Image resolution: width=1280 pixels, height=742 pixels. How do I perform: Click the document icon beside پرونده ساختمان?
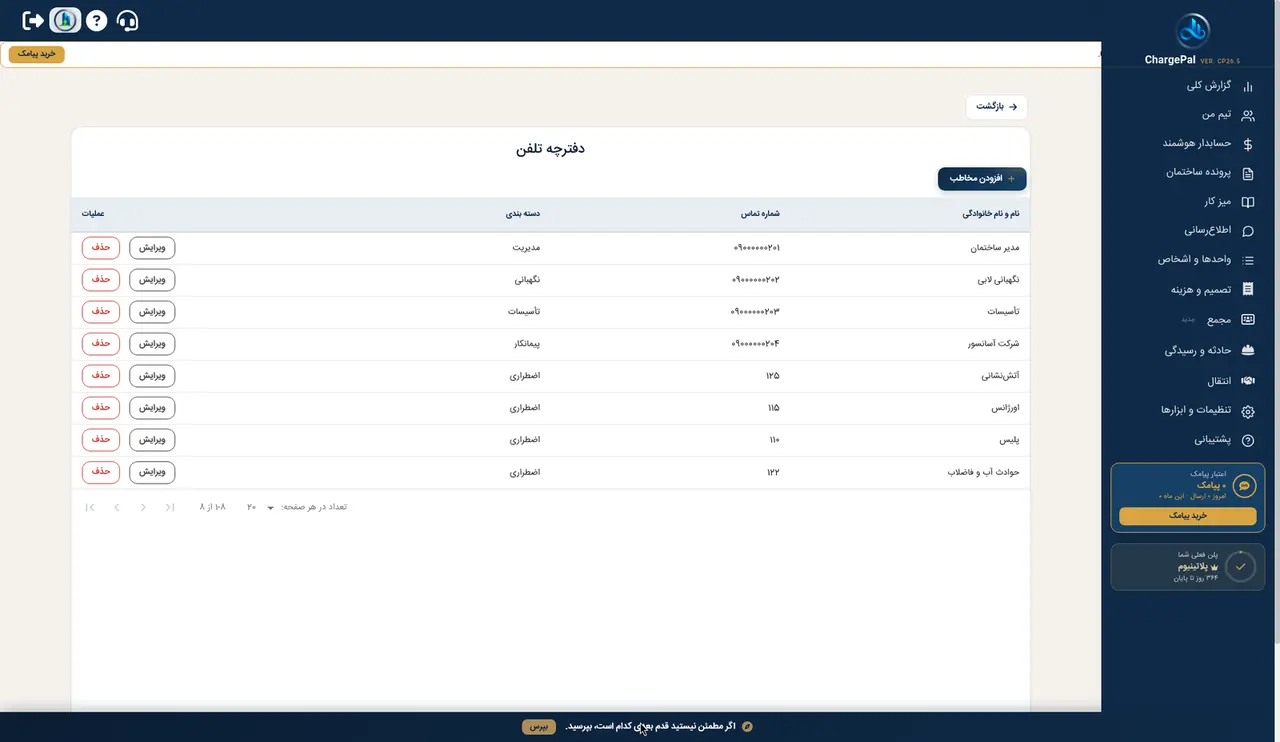tap(1247, 173)
